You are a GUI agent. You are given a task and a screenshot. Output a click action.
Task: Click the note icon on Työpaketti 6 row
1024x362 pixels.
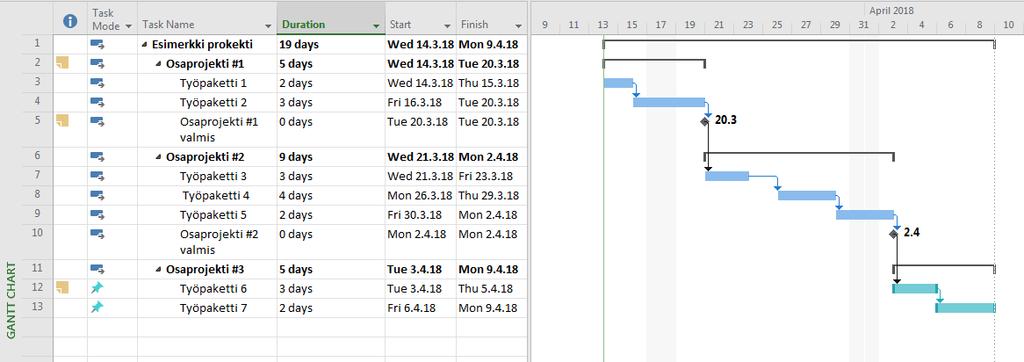pyautogui.click(x=62, y=288)
